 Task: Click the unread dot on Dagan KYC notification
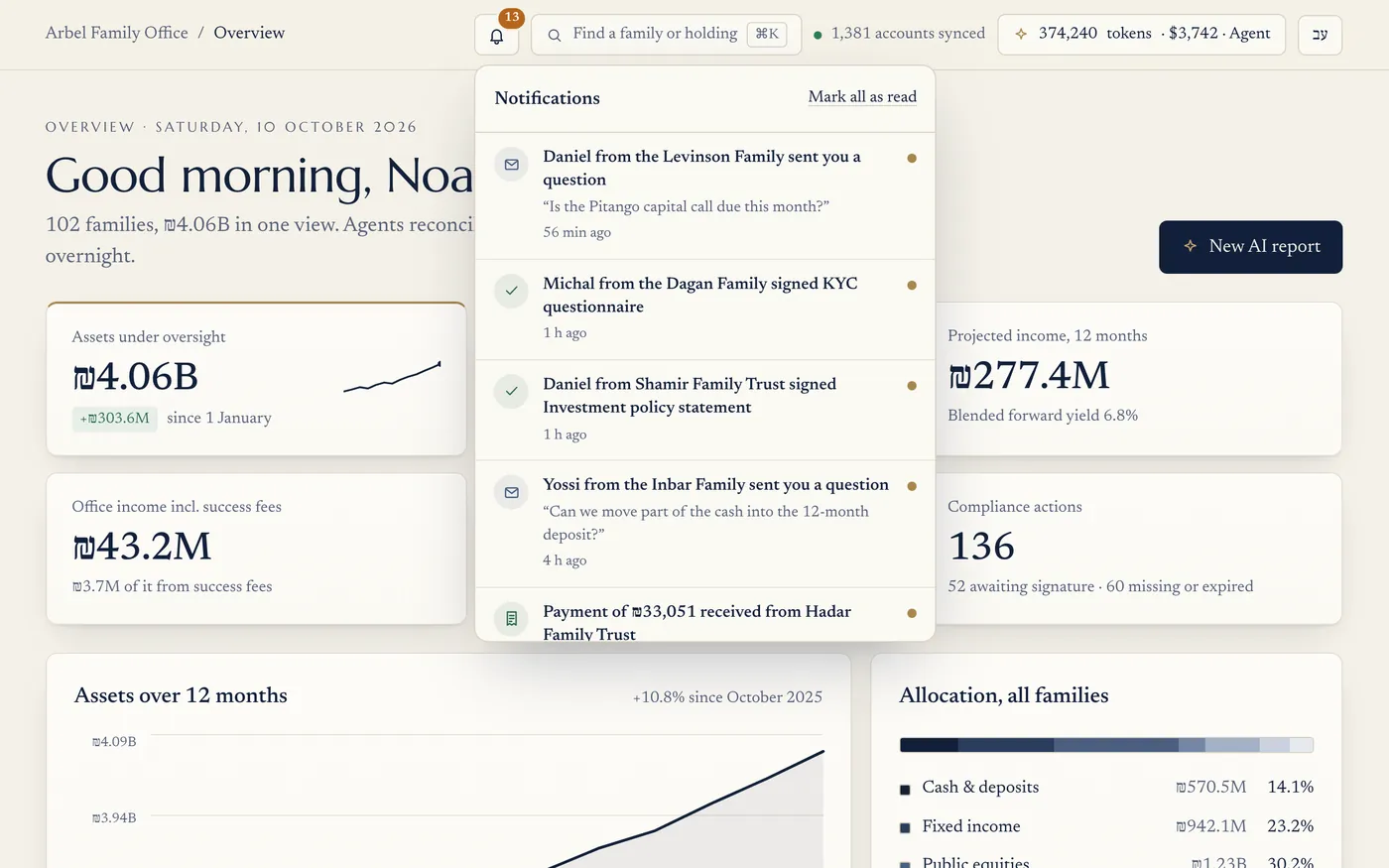pos(912,285)
